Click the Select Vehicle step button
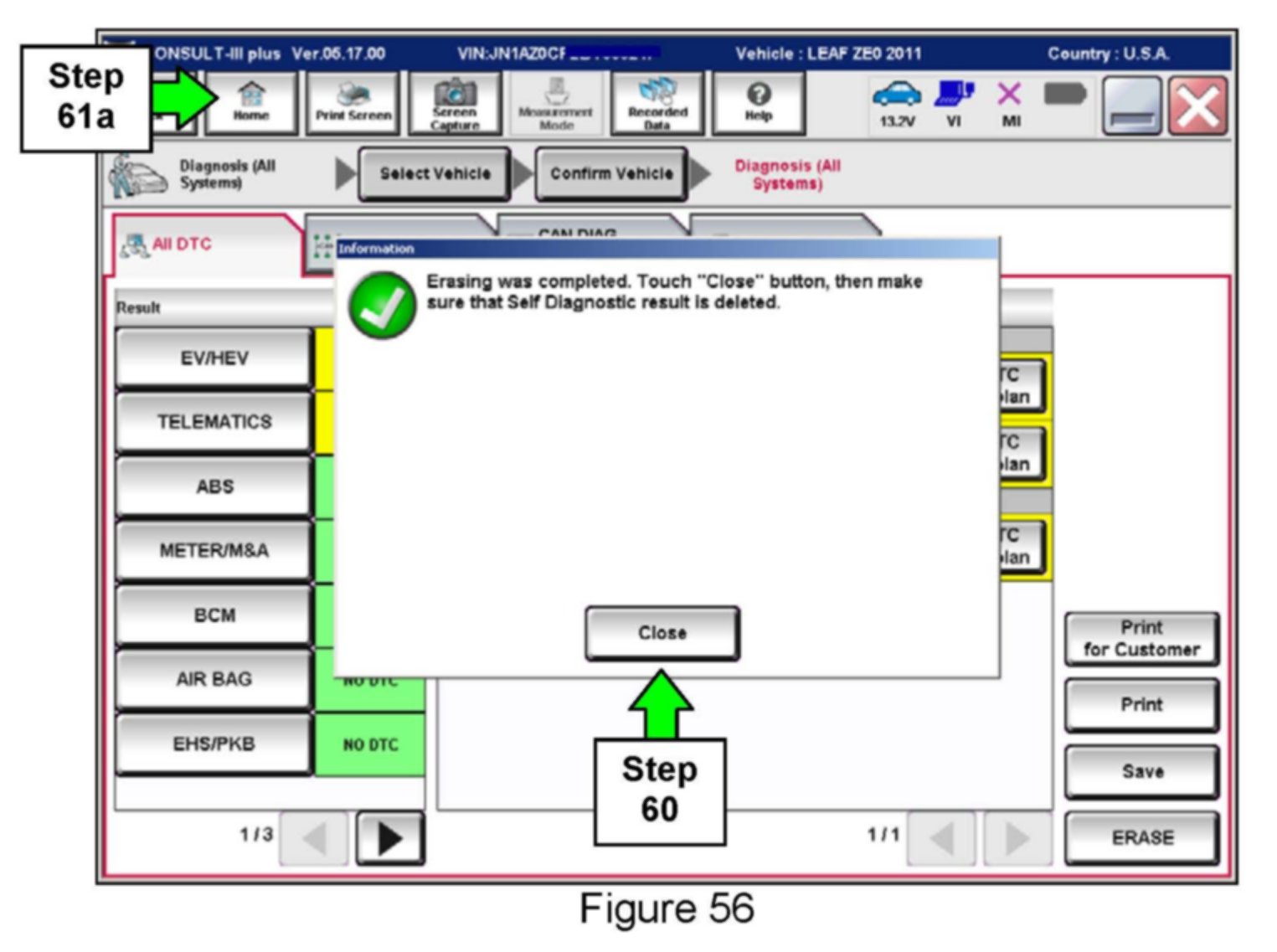Viewport: 1277px width, 952px height. click(x=435, y=173)
